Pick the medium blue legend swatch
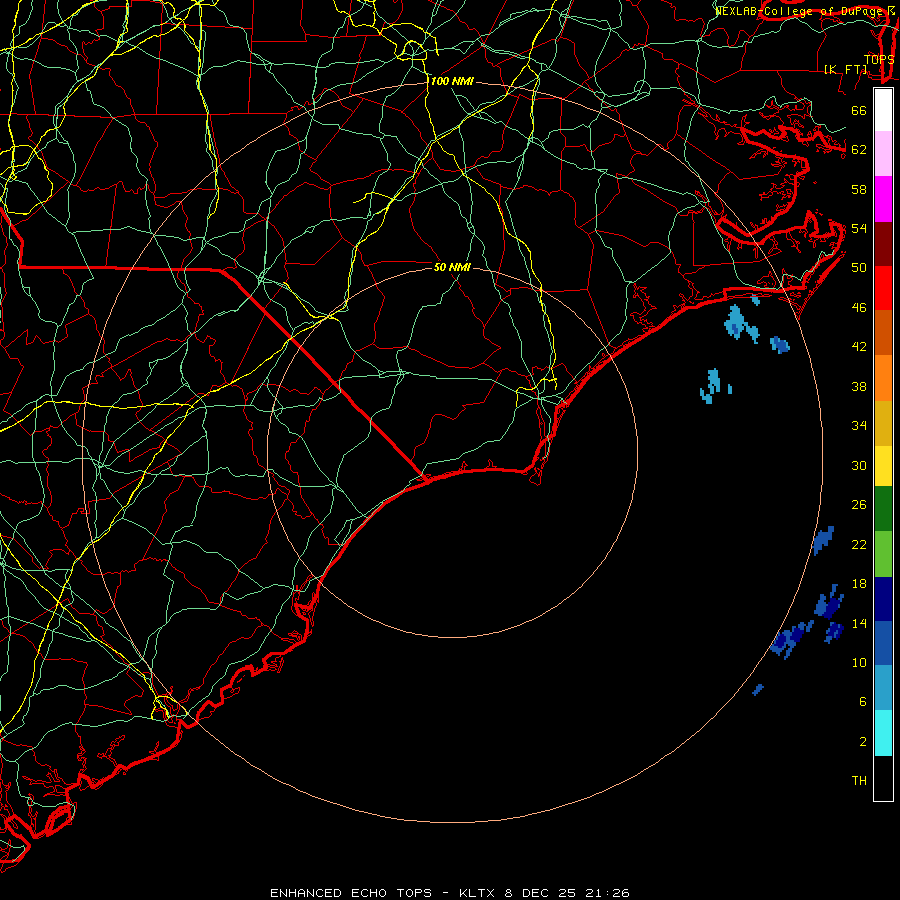 pos(883,643)
